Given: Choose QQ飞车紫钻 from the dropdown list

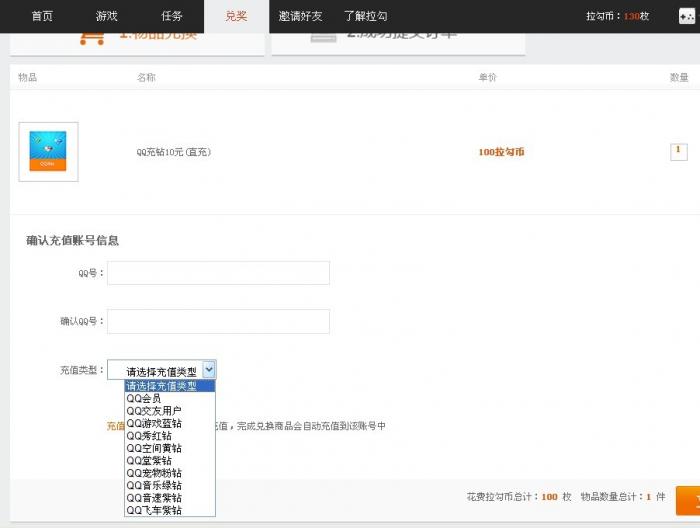Looking at the screenshot, I should pyautogui.click(x=170, y=510).
